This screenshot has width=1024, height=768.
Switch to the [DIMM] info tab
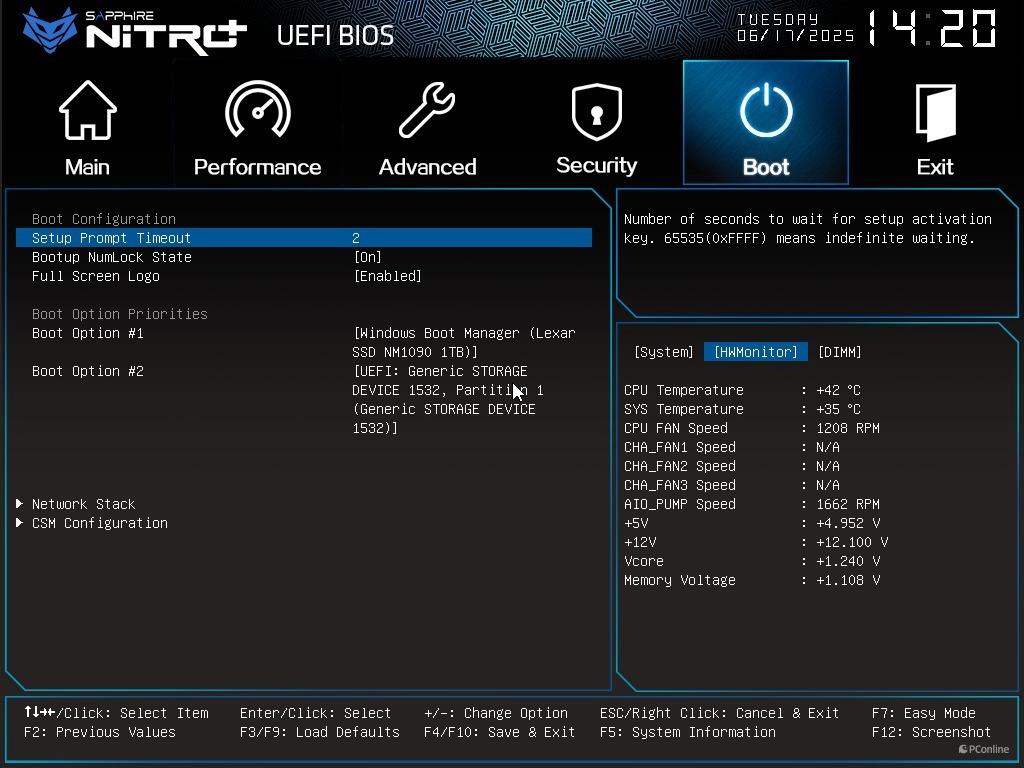840,352
